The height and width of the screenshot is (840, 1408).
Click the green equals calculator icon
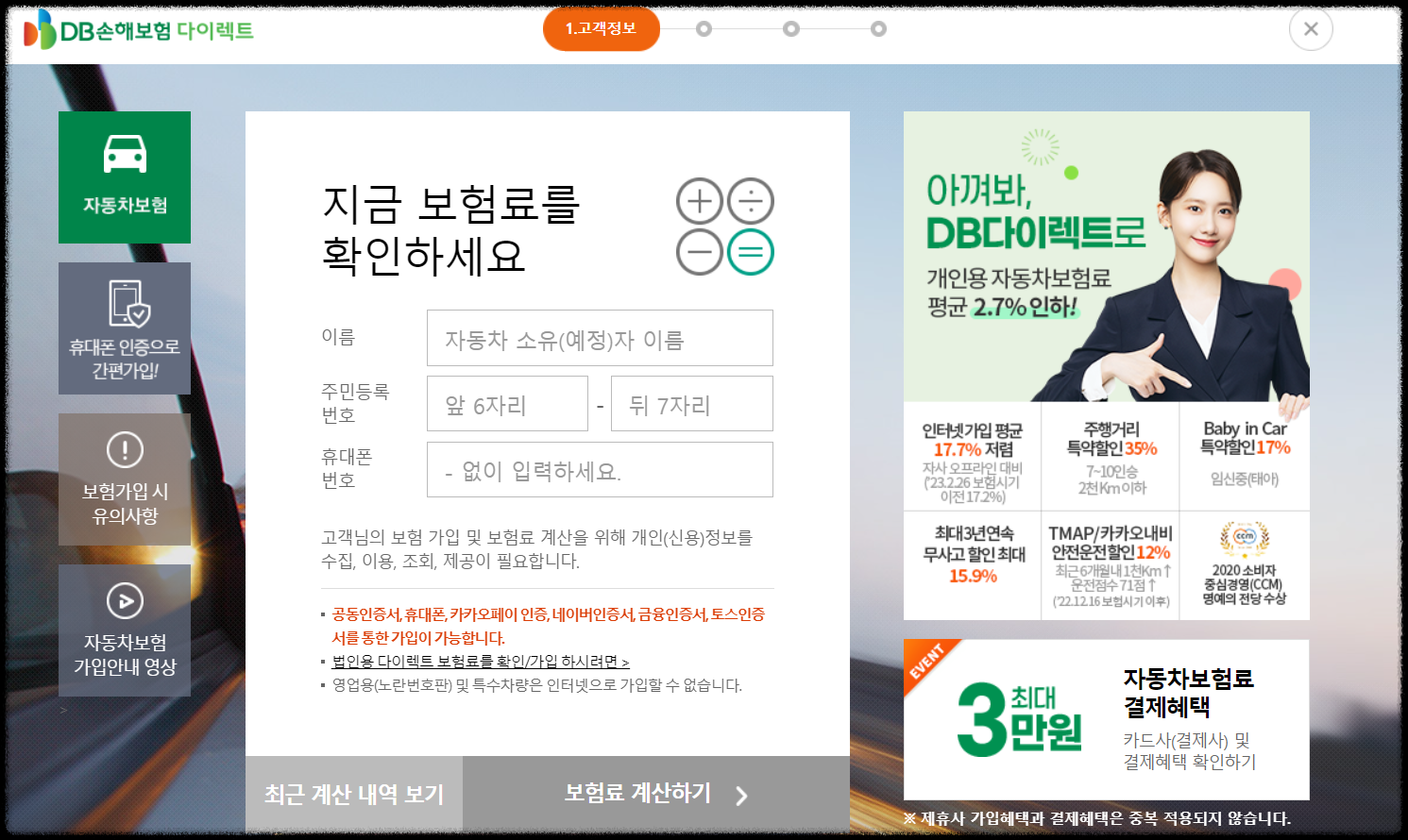tap(750, 252)
